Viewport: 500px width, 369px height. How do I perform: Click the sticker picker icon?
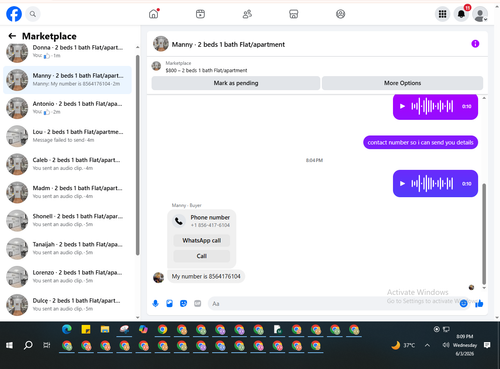(x=183, y=303)
